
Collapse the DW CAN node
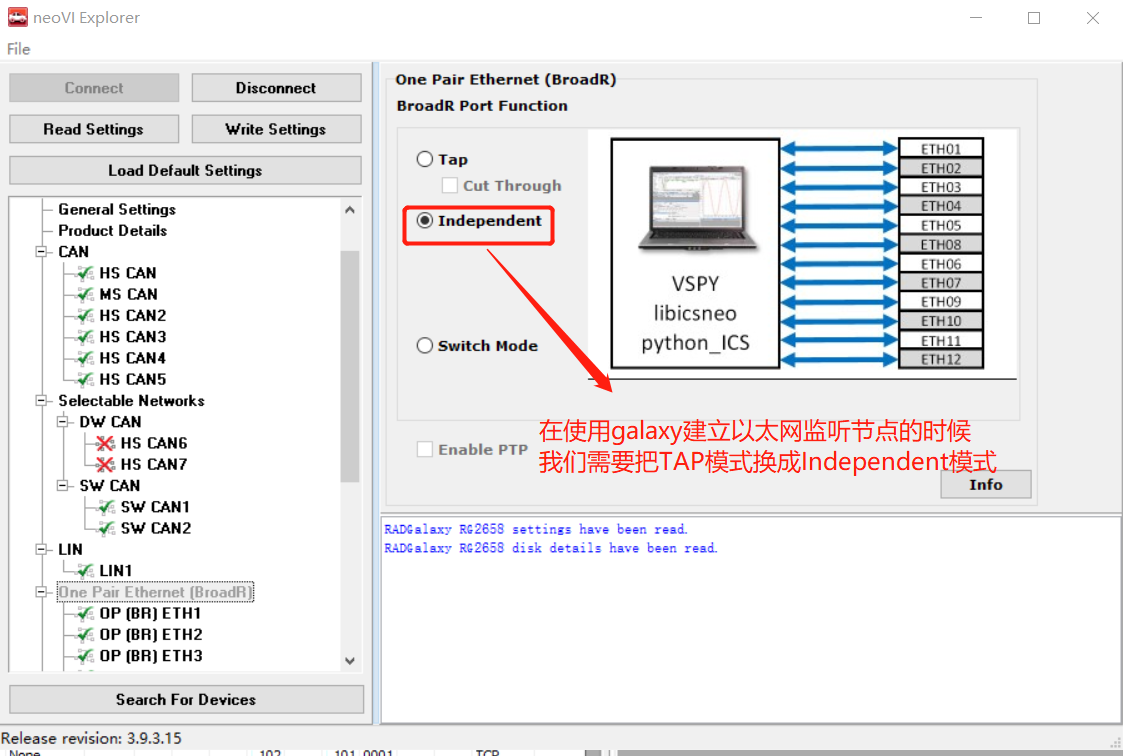pos(62,422)
